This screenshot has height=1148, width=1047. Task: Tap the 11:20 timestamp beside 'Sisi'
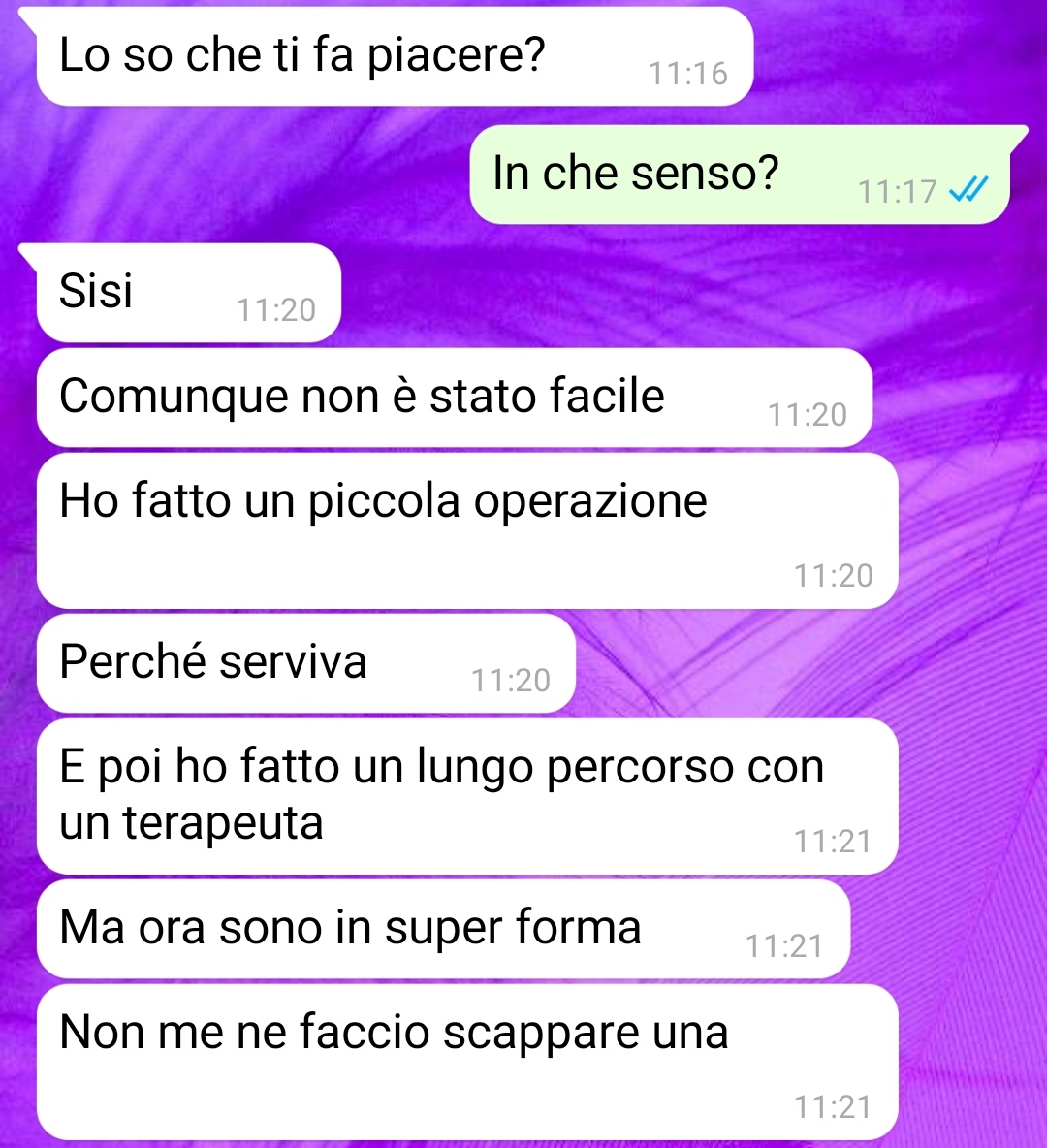pyautogui.click(x=276, y=310)
